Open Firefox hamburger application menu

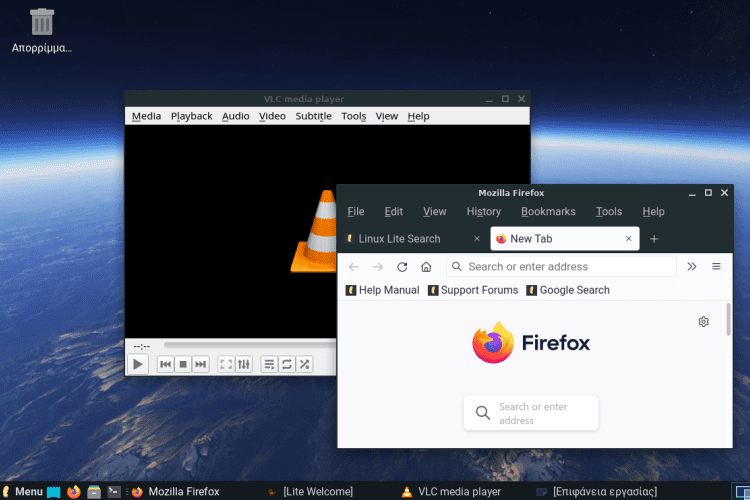pos(716,267)
